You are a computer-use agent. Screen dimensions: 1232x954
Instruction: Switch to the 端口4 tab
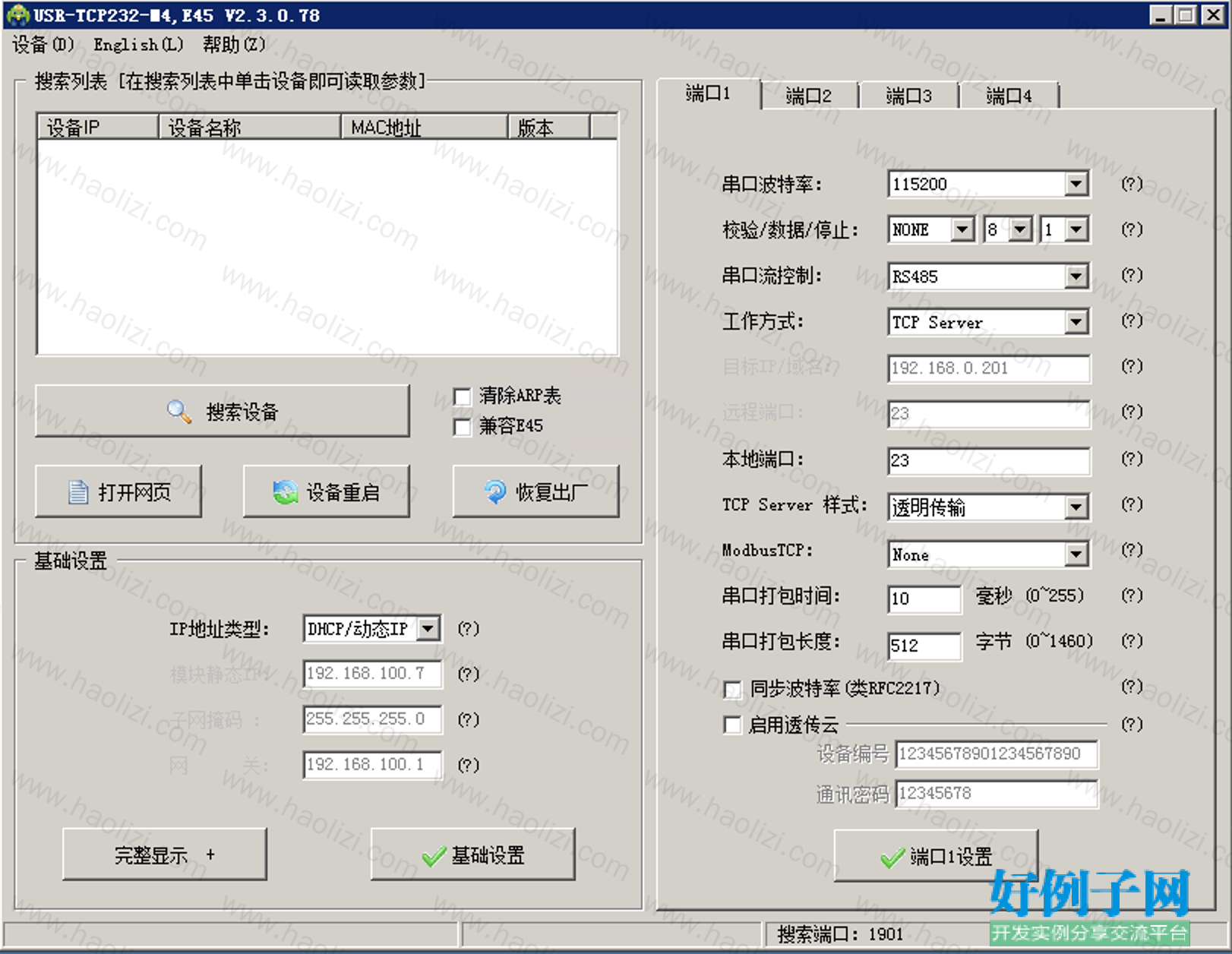(1009, 96)
